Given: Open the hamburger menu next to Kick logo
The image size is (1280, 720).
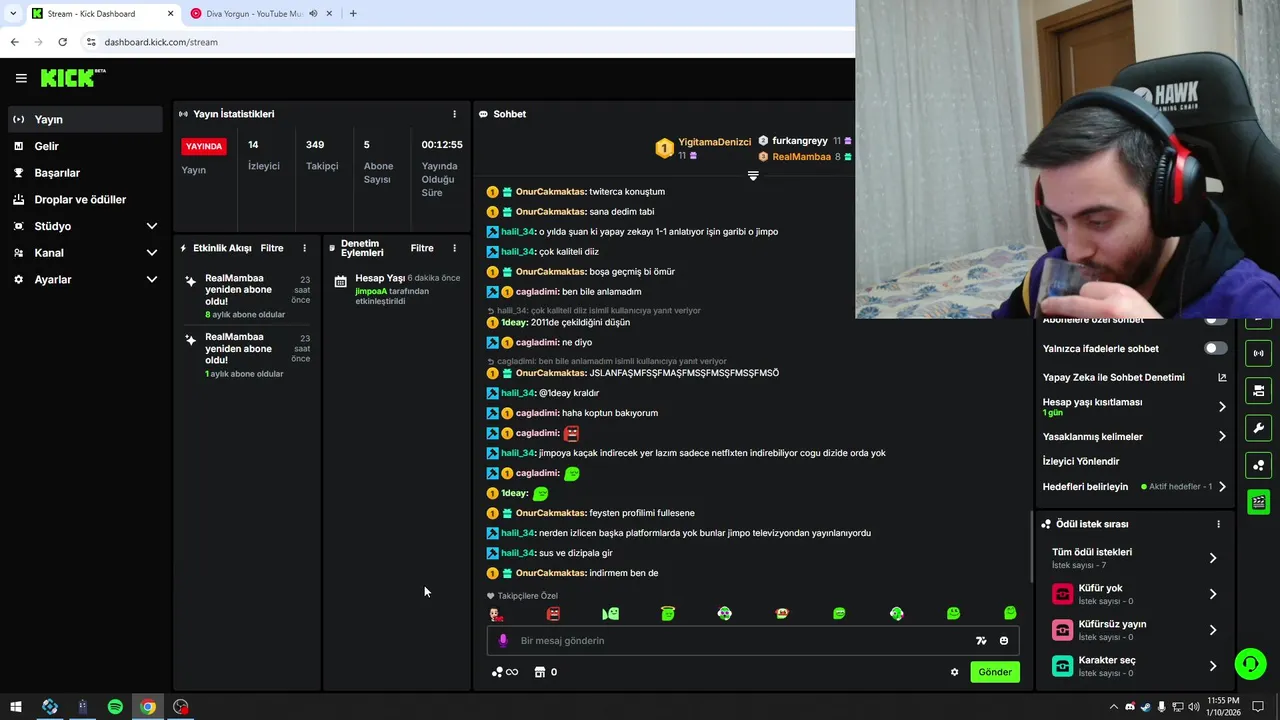Looking at the screenshot, I should [21, 78].
